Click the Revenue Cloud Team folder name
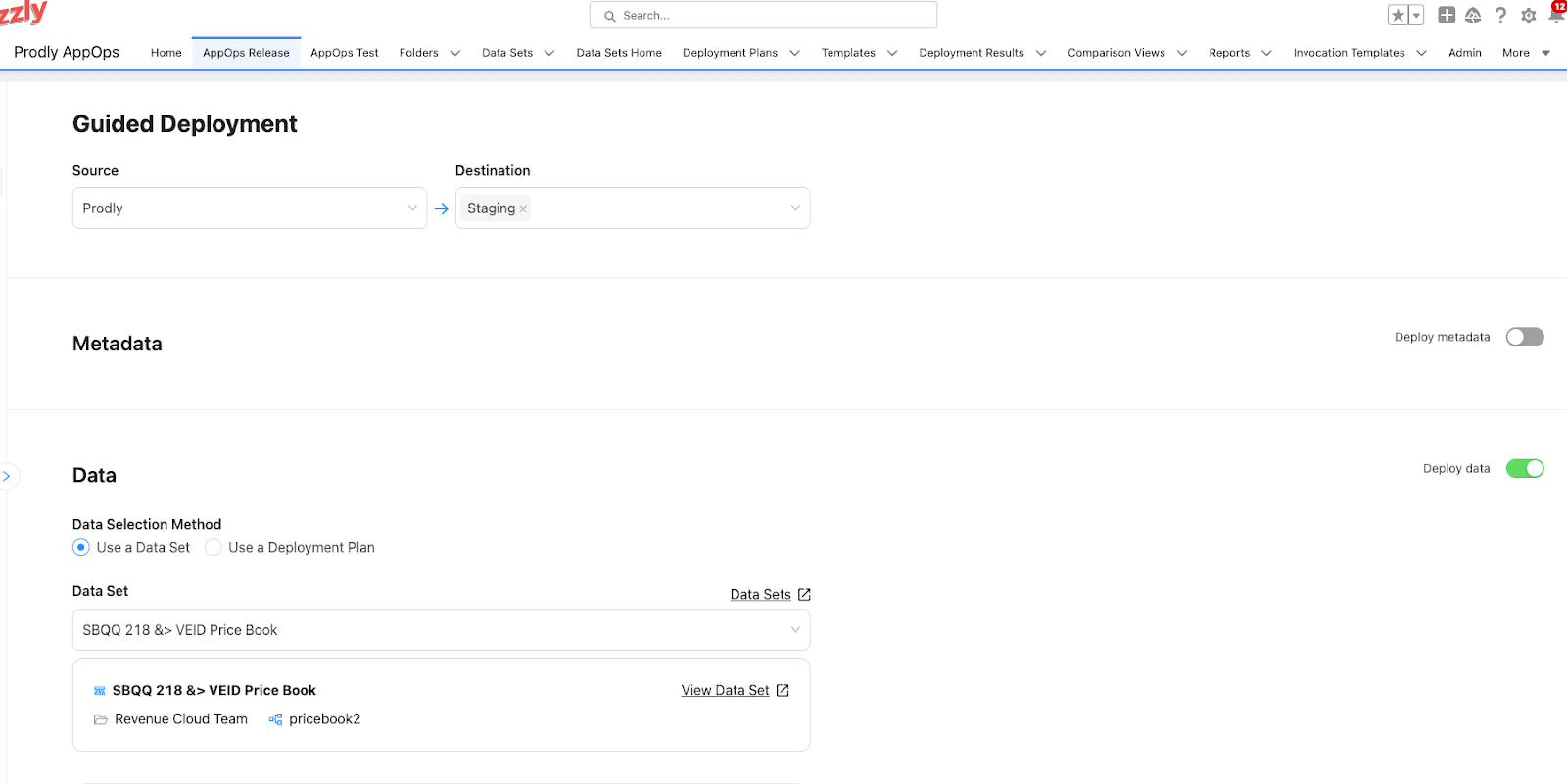1567x784 pixels. (x=181, y=719)
